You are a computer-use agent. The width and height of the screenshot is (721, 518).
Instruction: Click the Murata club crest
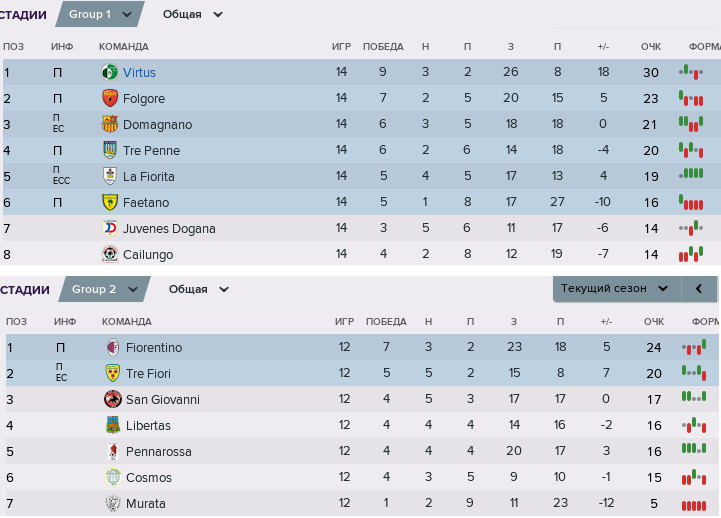(113, 503)
